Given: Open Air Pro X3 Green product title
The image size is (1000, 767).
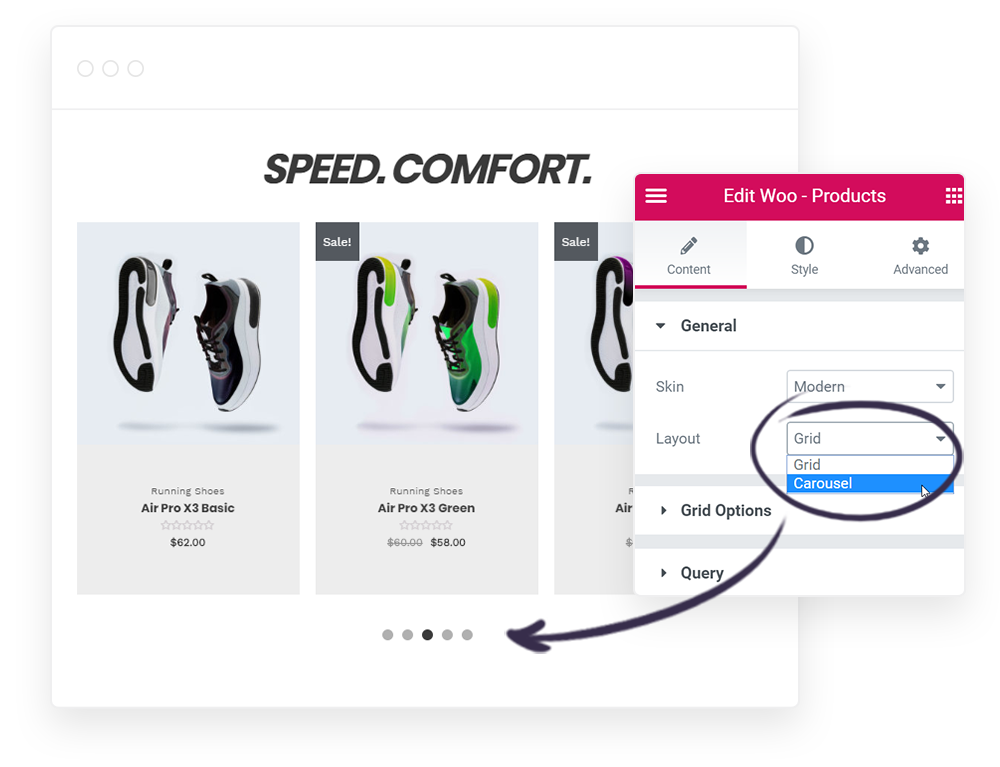Looking at the screenshot, I should [426, 508].
